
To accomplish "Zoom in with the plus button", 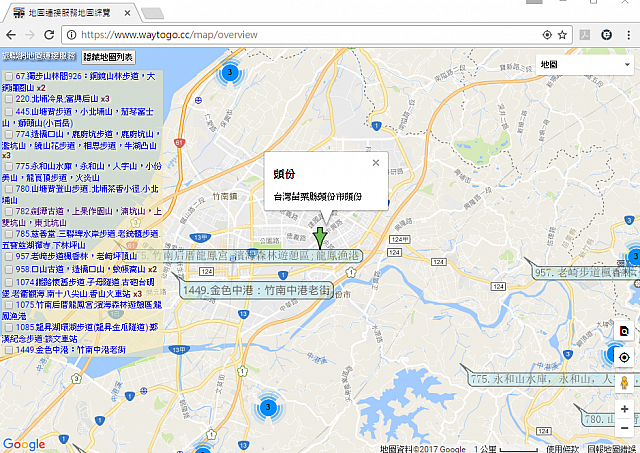I will tap(624, 409).
